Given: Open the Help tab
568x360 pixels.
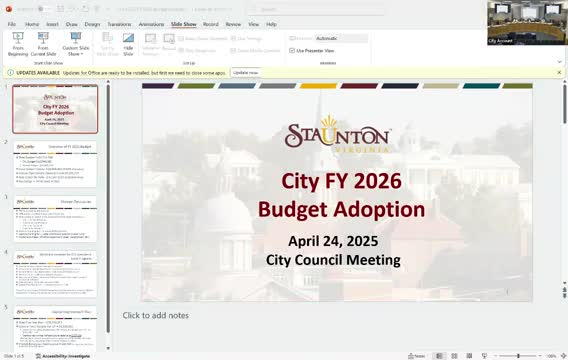Looking at the screenshot, I should tap(271, 24).
